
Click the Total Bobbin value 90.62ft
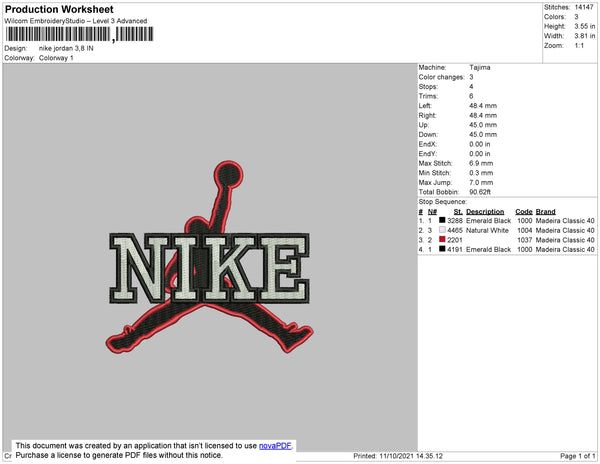point(480,192)
